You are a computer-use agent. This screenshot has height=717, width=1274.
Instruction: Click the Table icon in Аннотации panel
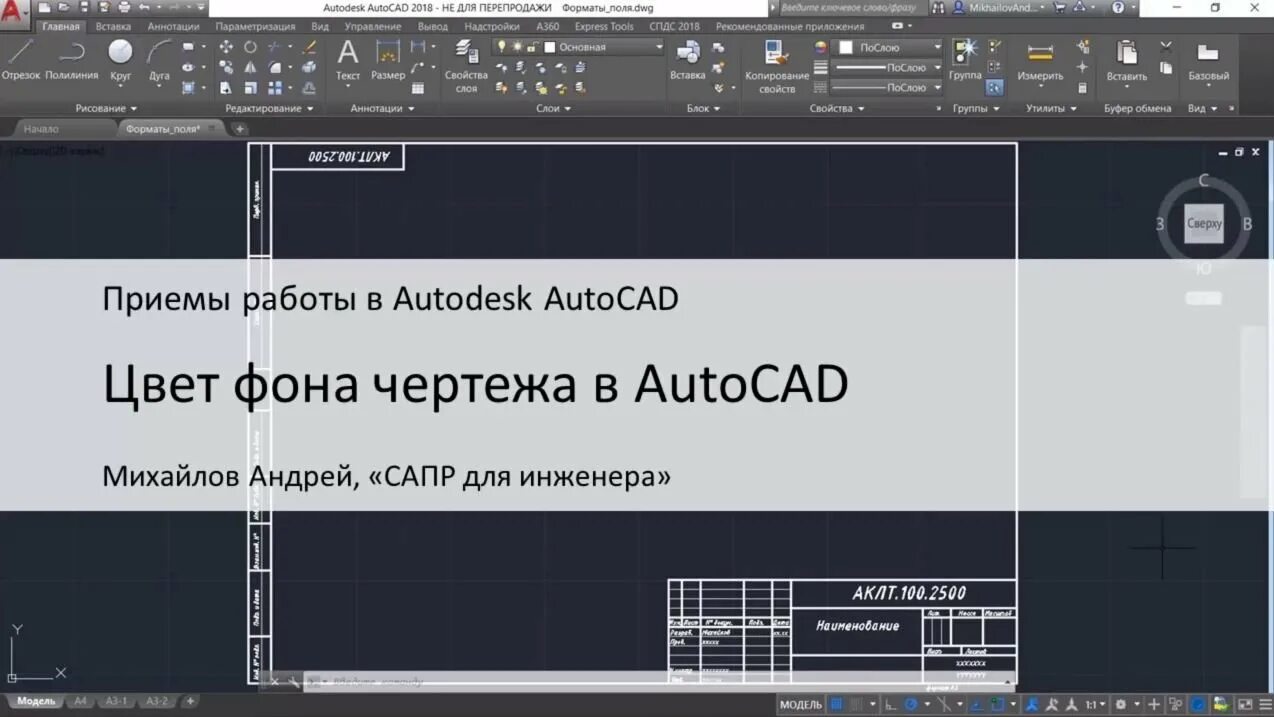pos(418,88)
